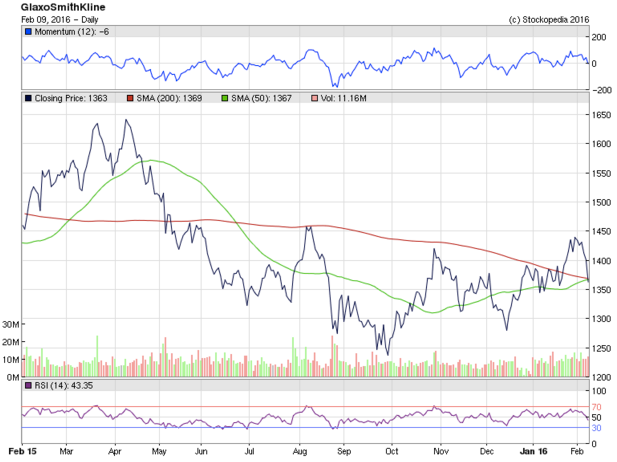Click the 'Nov' x-axis label
617x462 pixels.
(x=441, y=451)
